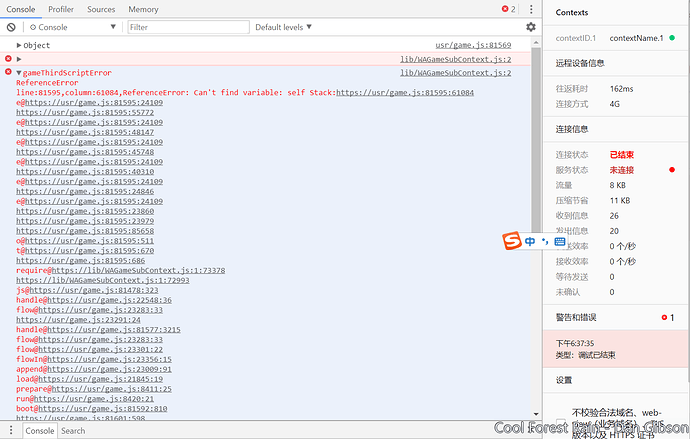Click the error count badge
690x439 pixels.
pyautogui.click(x=509, y=9)
